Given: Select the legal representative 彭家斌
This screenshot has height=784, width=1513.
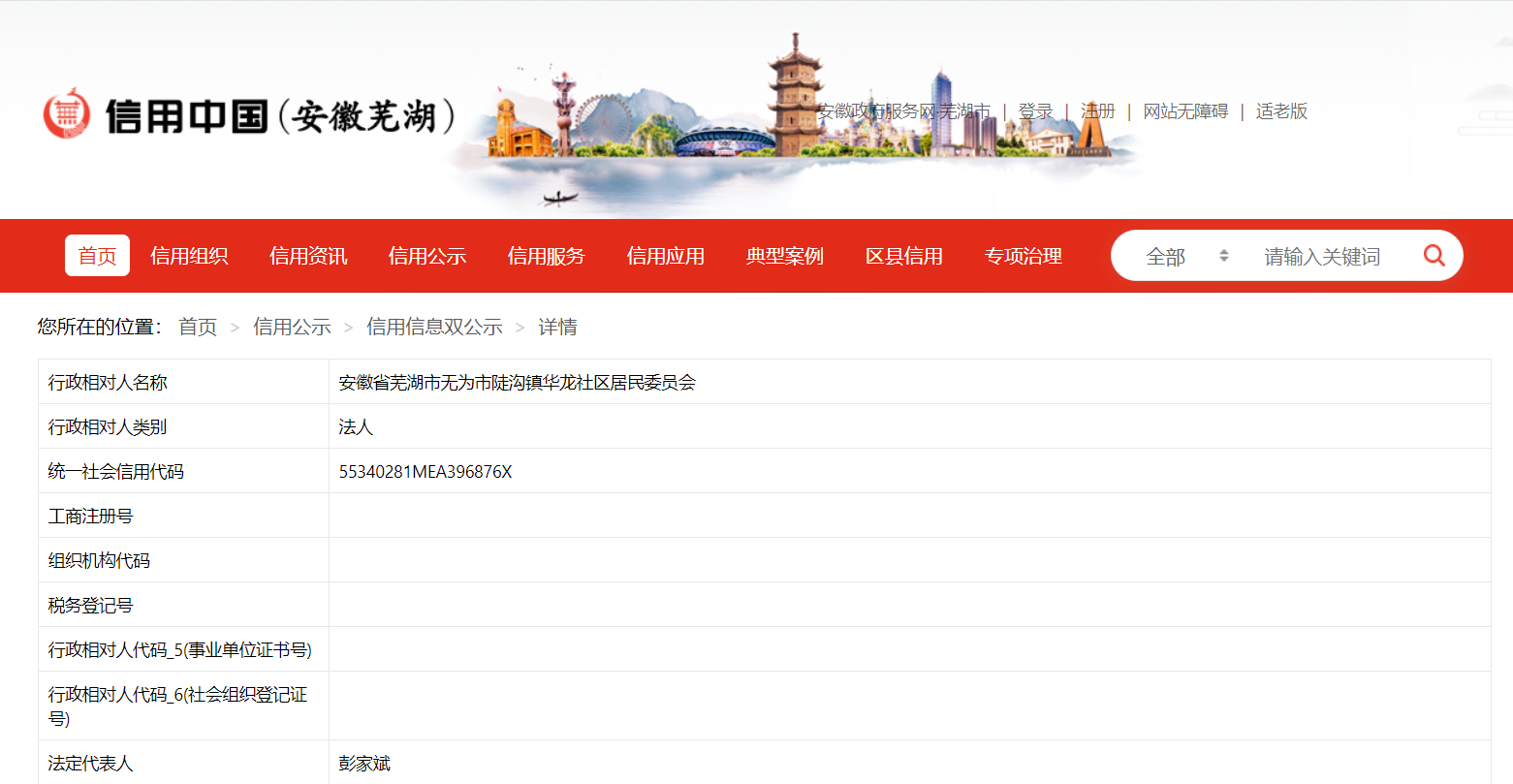Looking at the screenshot, I should click(x=364, y=764).
